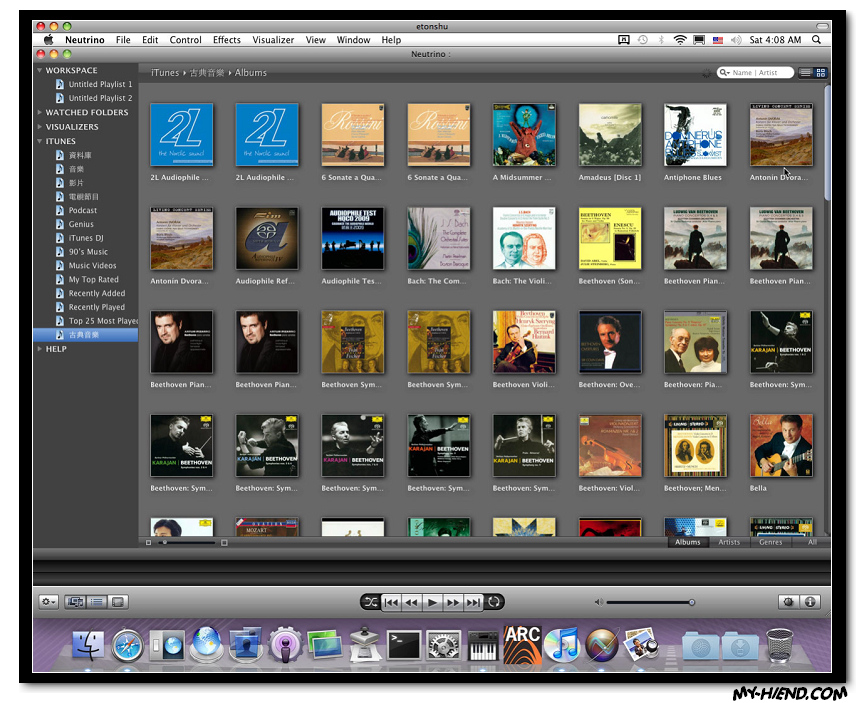Expand the VISUALIZERS section
865x703 pixels.
click(40, 126)
